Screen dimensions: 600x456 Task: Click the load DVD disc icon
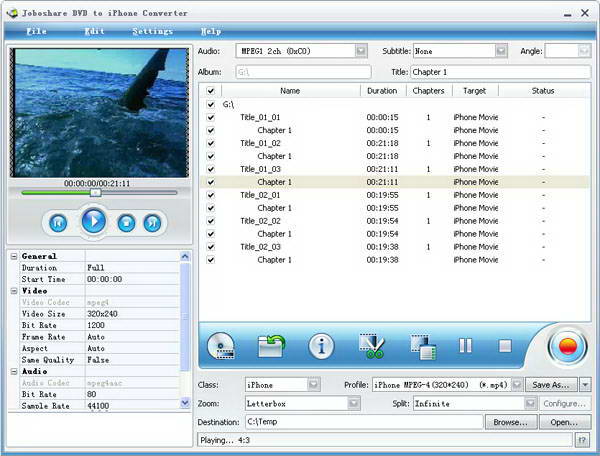coord(221,347)
